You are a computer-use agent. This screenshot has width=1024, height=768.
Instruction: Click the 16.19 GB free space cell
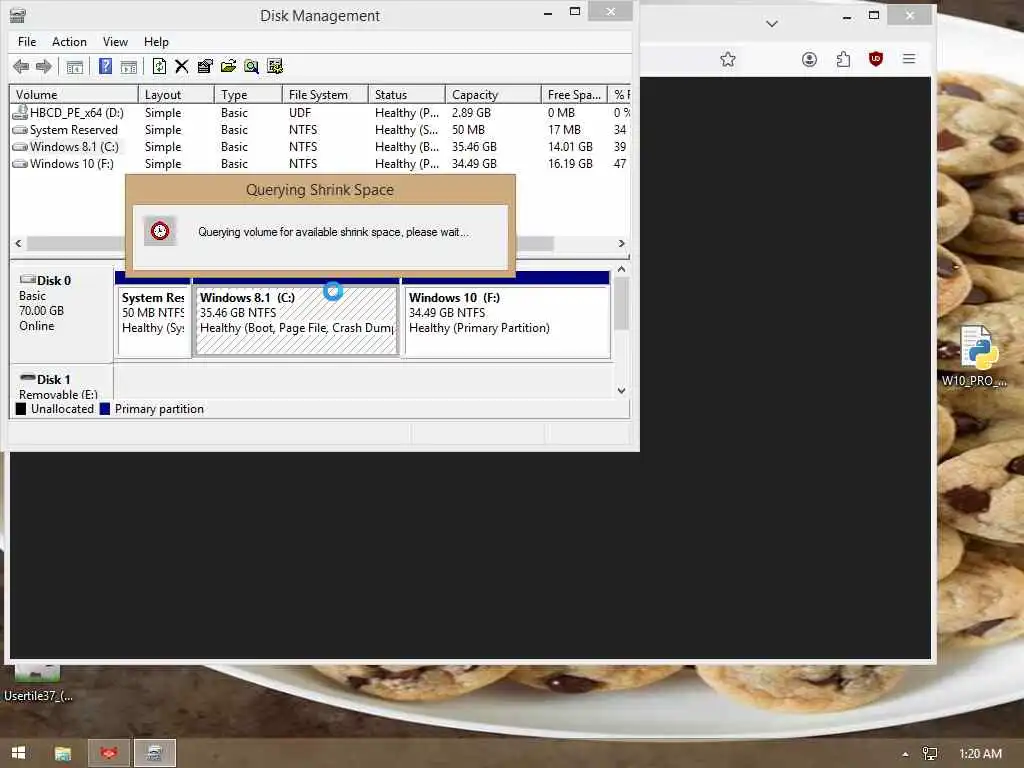570,164
